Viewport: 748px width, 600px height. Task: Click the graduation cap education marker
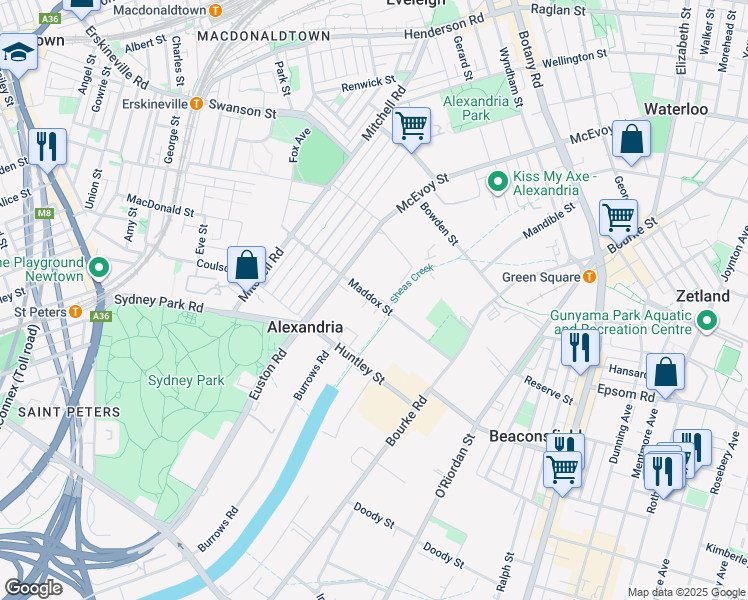point(17,52)
